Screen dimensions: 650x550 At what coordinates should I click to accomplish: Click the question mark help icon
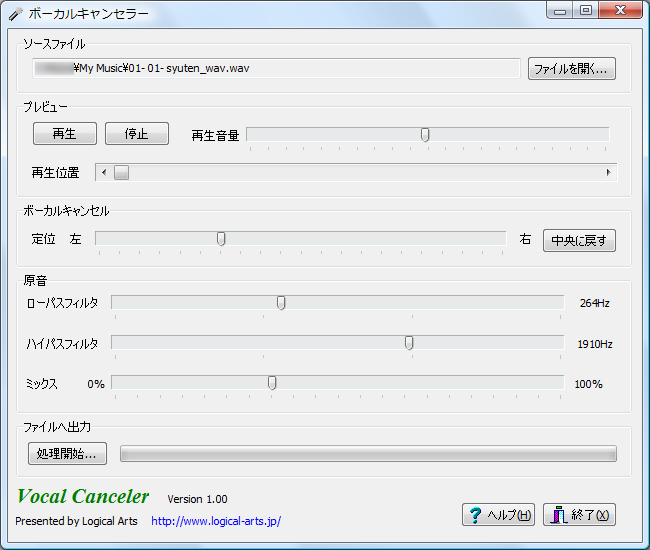475,515
